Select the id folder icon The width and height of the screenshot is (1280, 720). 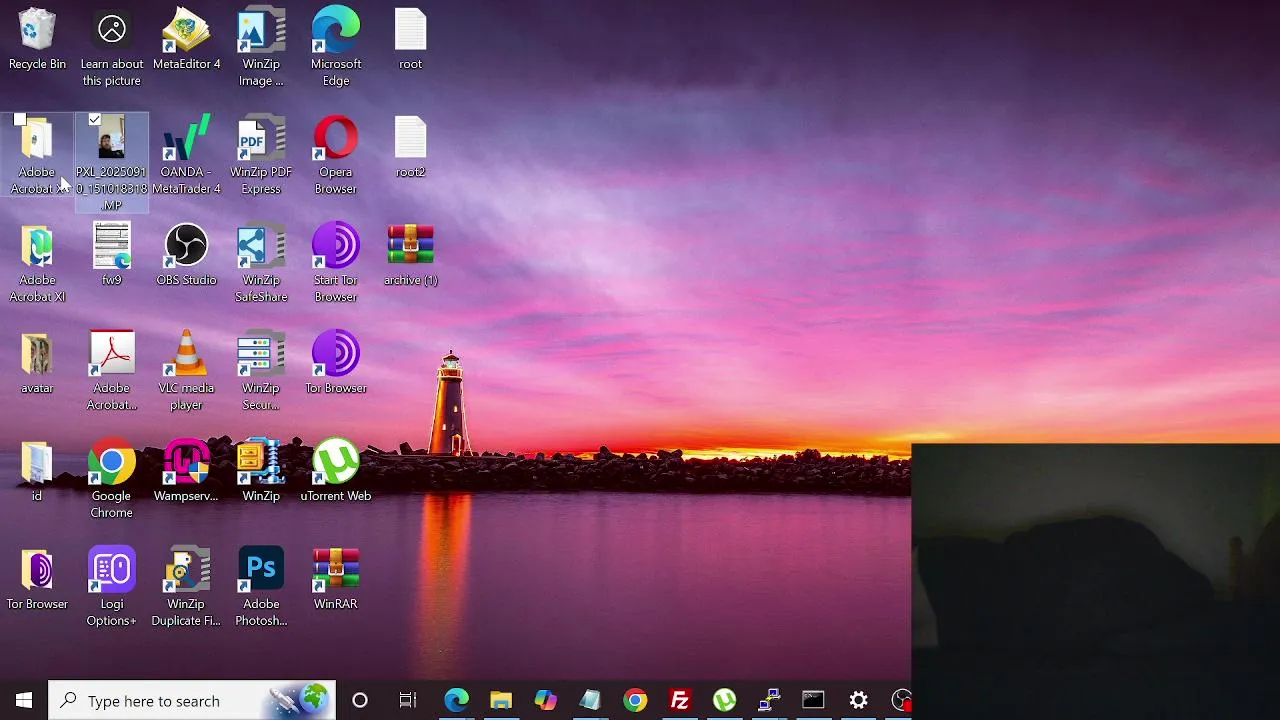(x=37, y=472)
